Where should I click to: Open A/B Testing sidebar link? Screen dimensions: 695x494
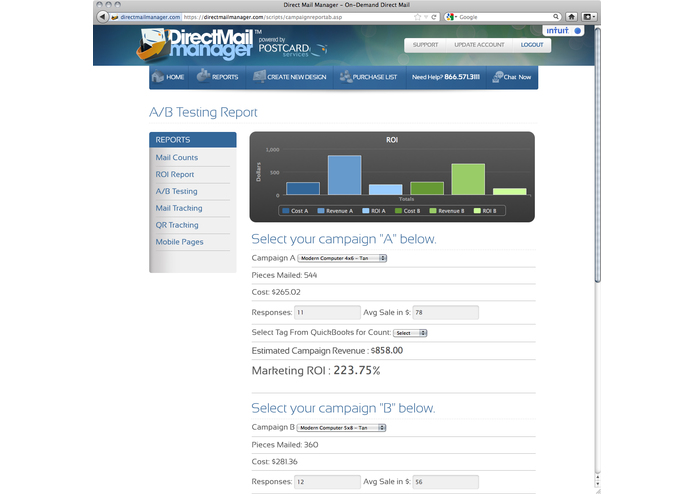pos(176,191)
